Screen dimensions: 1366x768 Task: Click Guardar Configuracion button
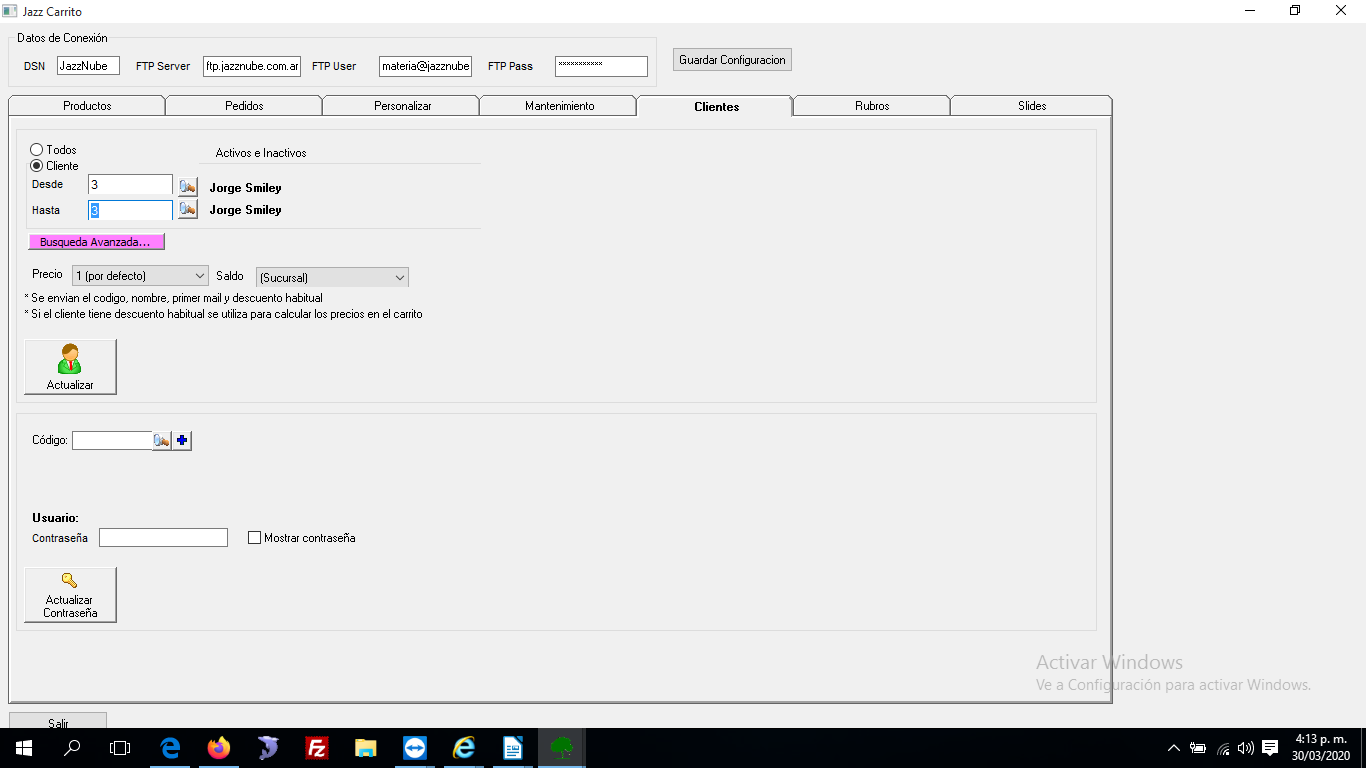coord(732,60)
